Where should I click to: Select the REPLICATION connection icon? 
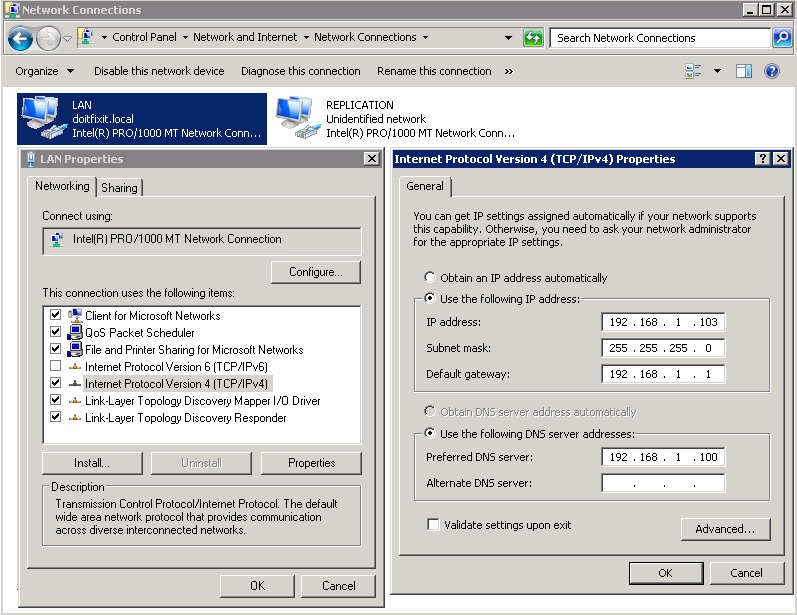coord(298,118)
